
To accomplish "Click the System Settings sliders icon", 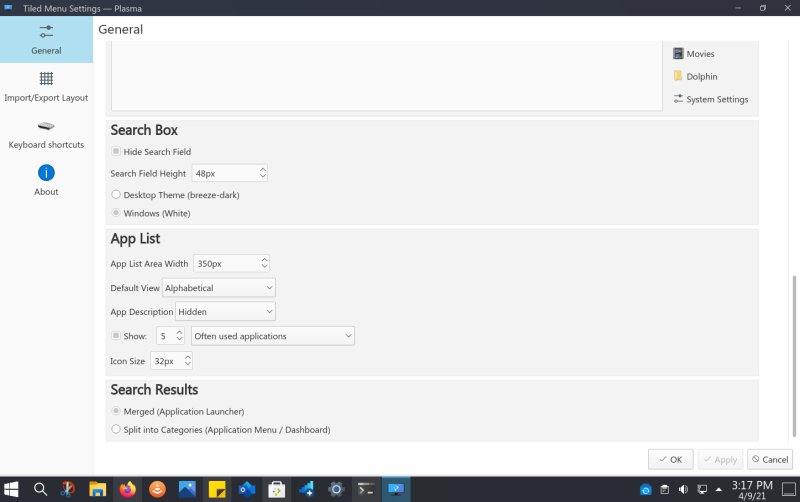I will pos(678,99).
